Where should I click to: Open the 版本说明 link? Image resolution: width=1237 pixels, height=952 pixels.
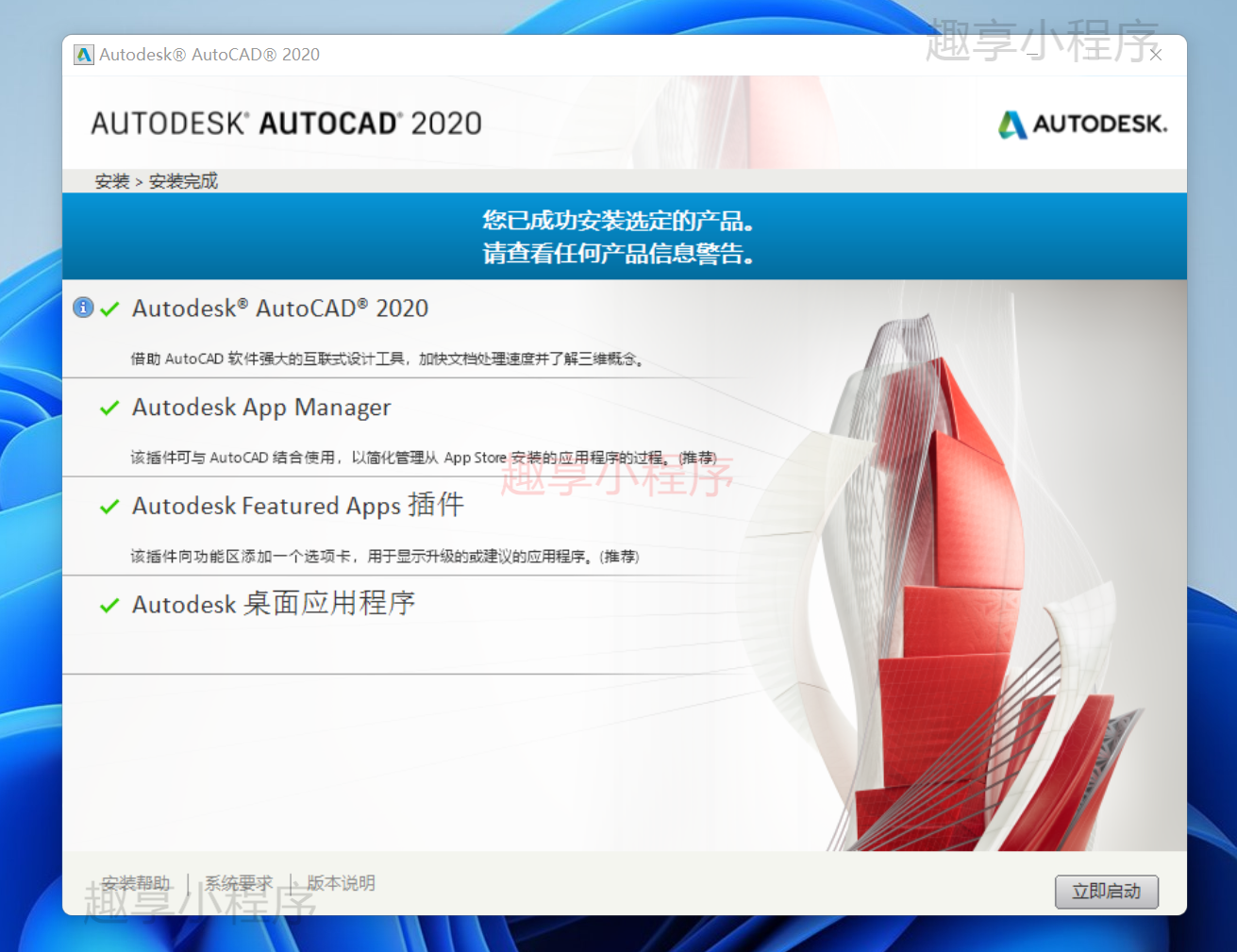click(341, 883)
